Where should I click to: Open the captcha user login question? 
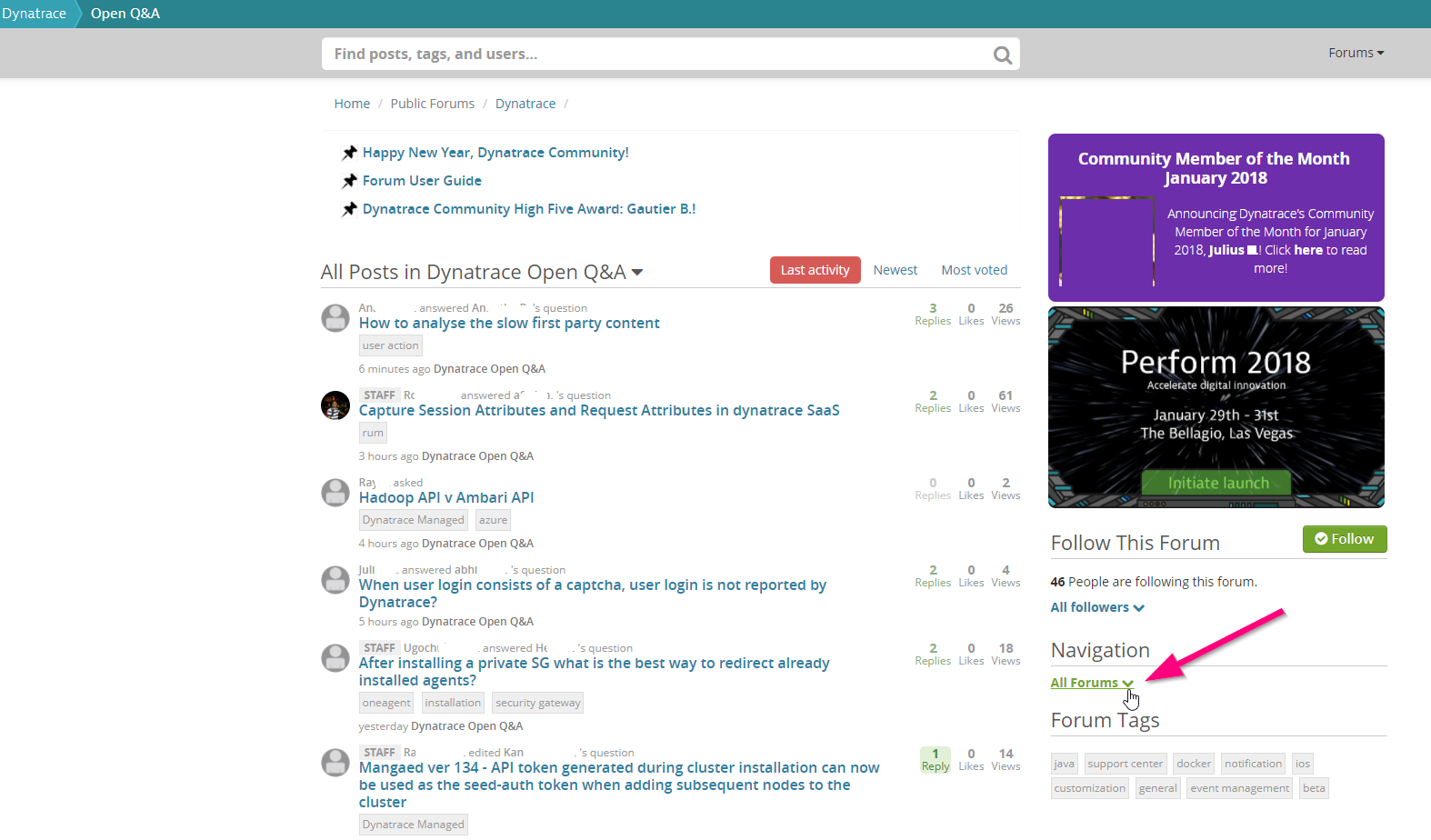593,594
